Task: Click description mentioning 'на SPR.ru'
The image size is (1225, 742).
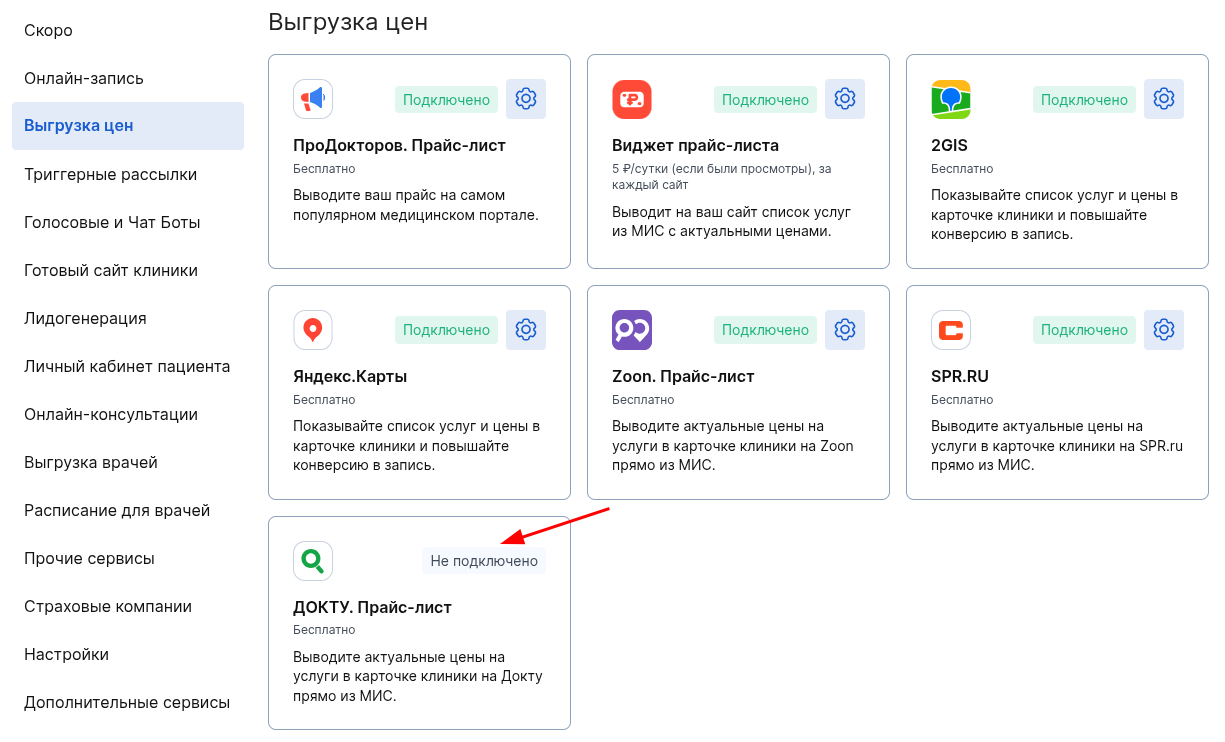Action: [x=1057, y=446]
